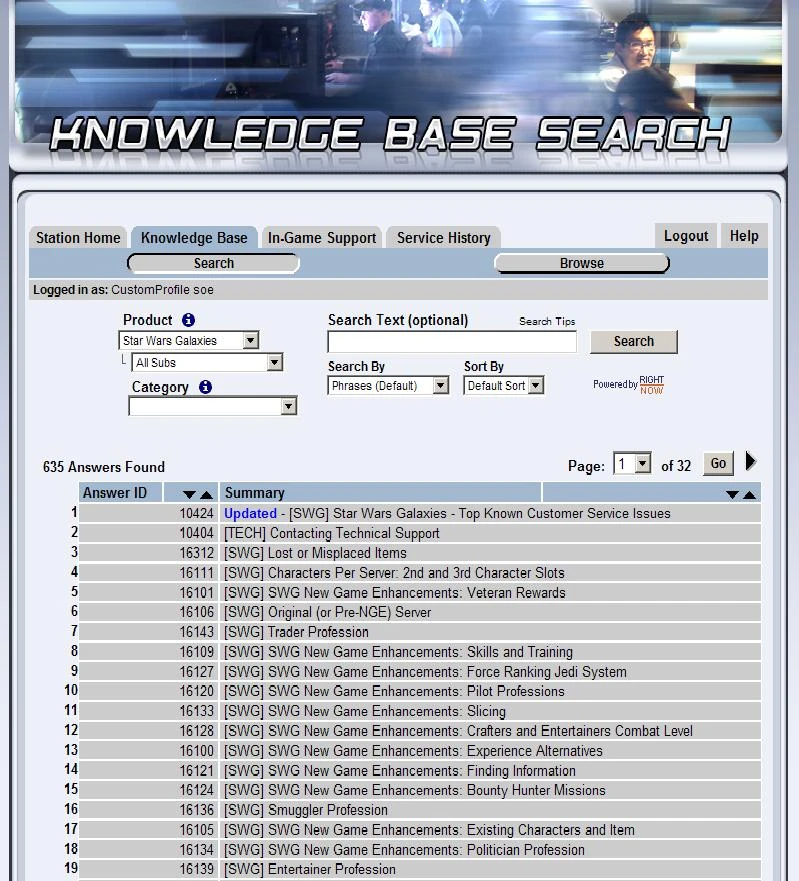799x881 pixels.
Task: Click the Category info icon
Action: (x=206, y=387)
